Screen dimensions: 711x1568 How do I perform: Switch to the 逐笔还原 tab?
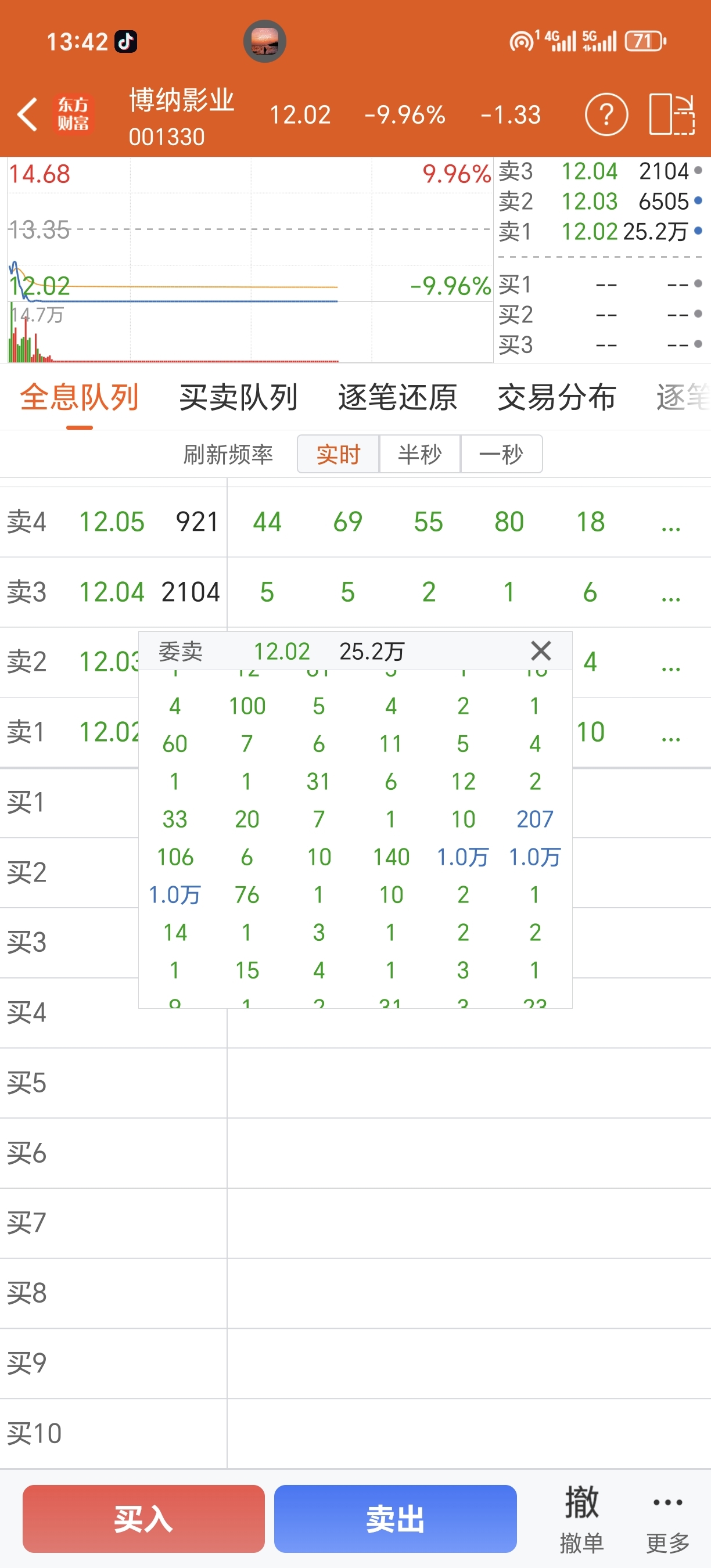pyautogui.click(x=398, y=397)
